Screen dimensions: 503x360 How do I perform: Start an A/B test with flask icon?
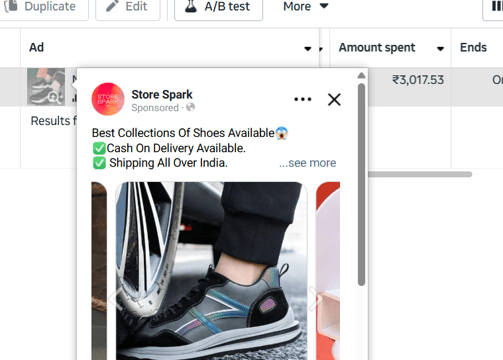(218, 7)
